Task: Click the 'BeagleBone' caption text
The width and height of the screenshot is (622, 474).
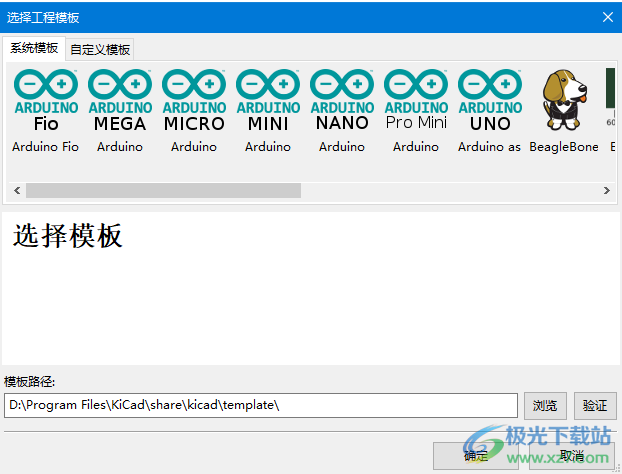Action: pyautogui.click(x=564, y=147)
